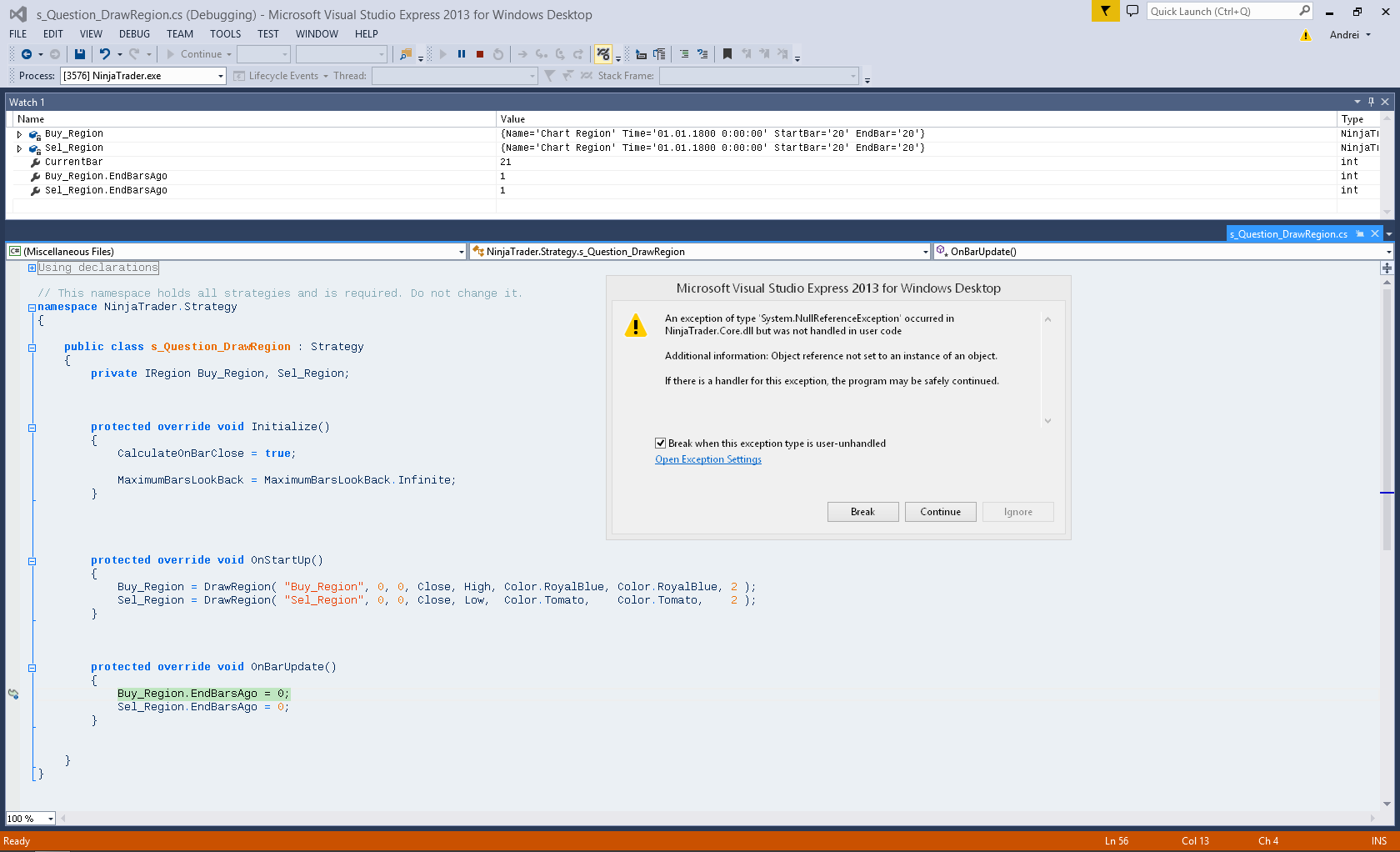
Task: Undo the last edit with the toolbar arrow
Action: tap(105, 54)
